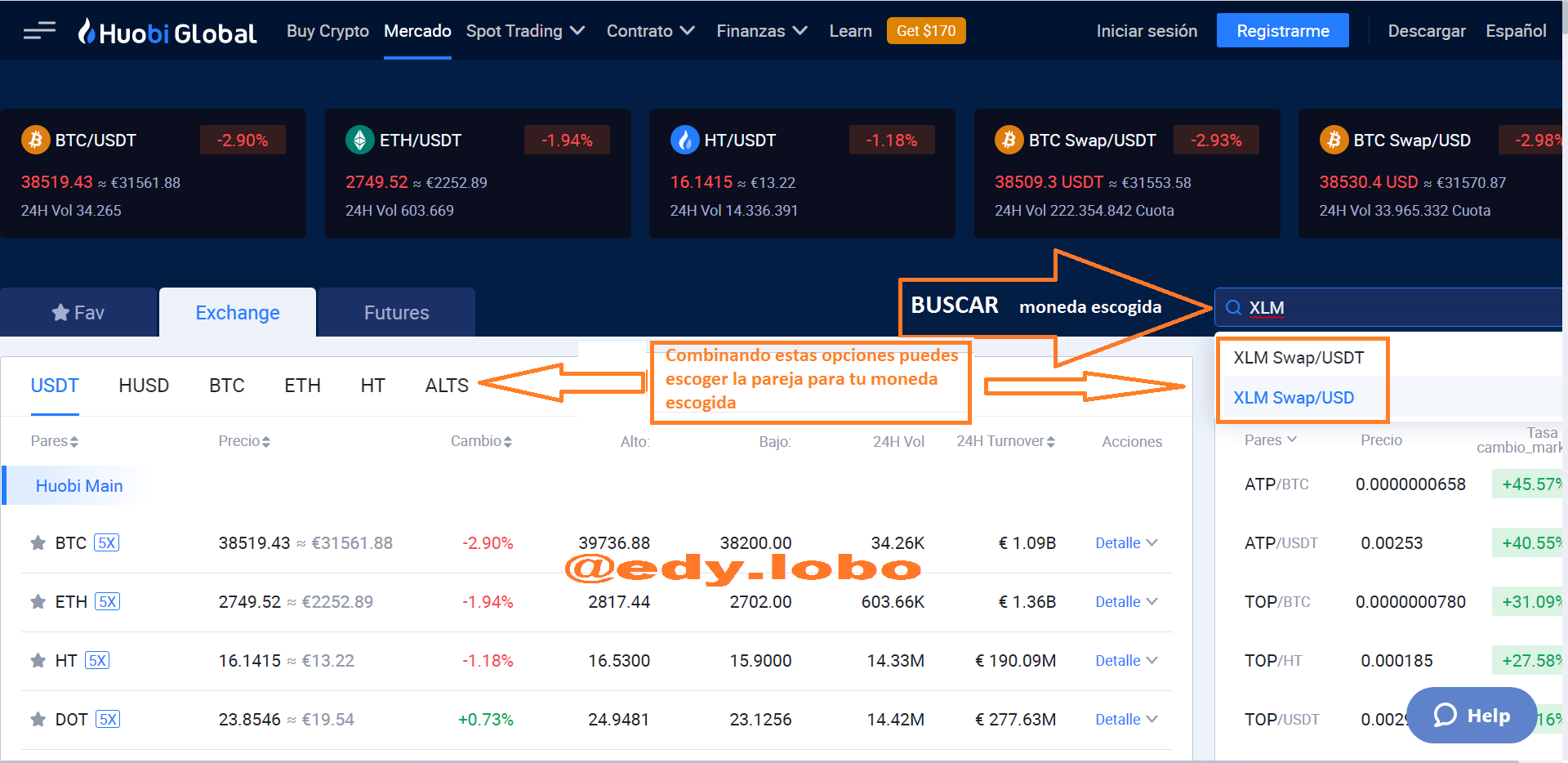Open the Buy Crypto menu item

click(327, 31)
